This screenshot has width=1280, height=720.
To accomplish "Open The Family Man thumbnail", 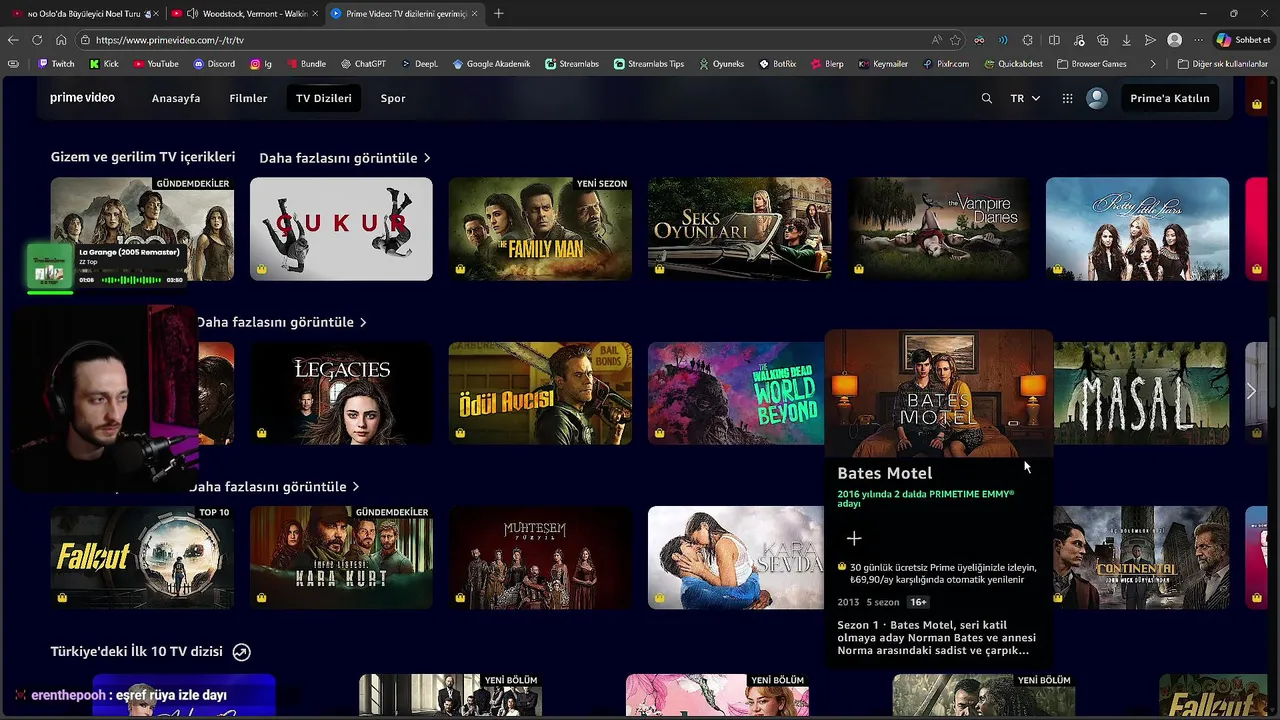I will click(540, 229).
